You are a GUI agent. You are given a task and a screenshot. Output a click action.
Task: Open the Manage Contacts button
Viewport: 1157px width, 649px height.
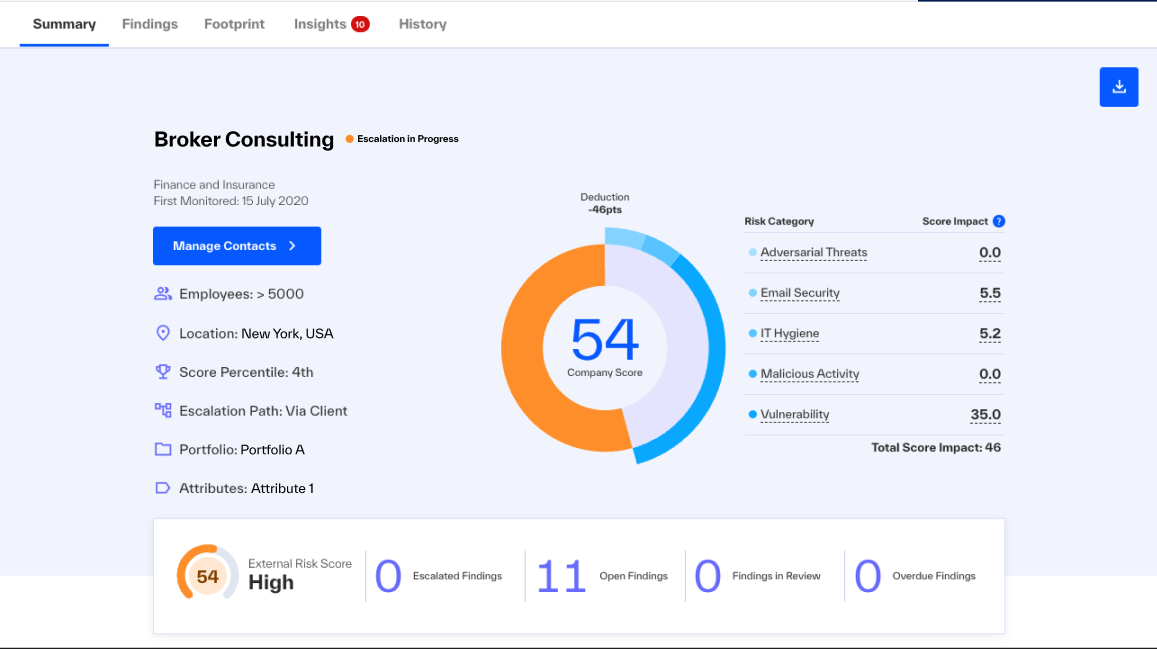click(x=237, y=246)
